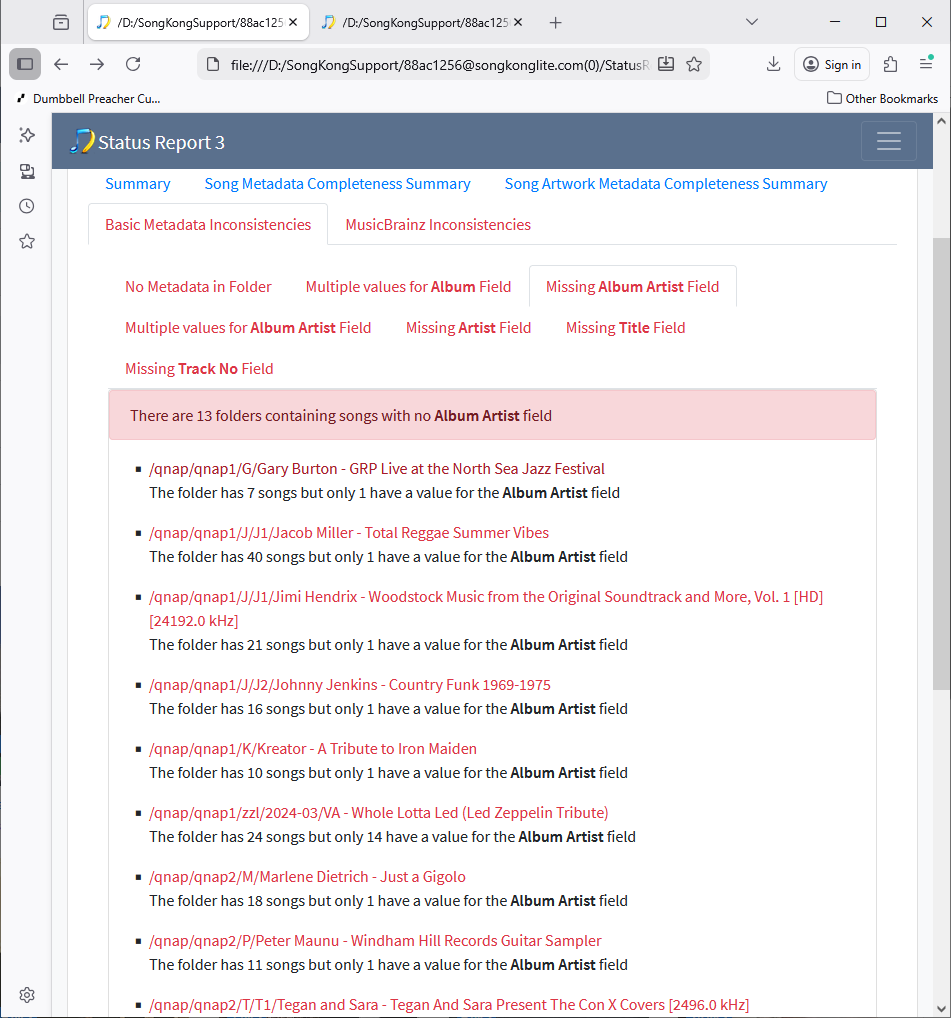The height and width of the screenshot is (1018, 951).
Task: Open the Other Bookmarks folder
Action: [x=882, y=98]
